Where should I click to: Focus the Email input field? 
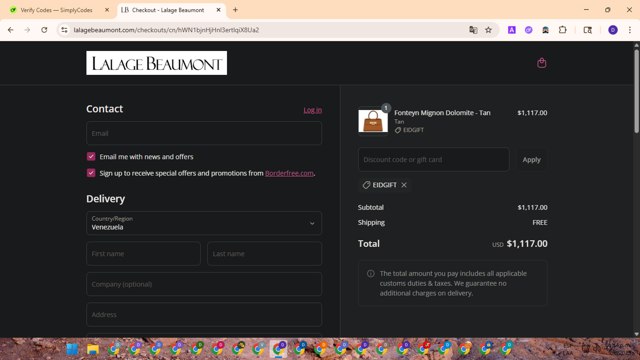204,133
